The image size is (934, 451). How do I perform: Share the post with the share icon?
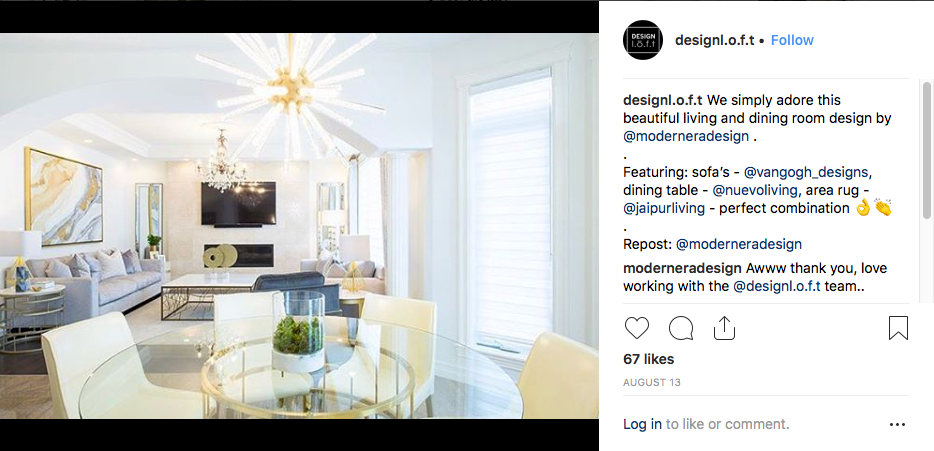click(x=724, y=328)
